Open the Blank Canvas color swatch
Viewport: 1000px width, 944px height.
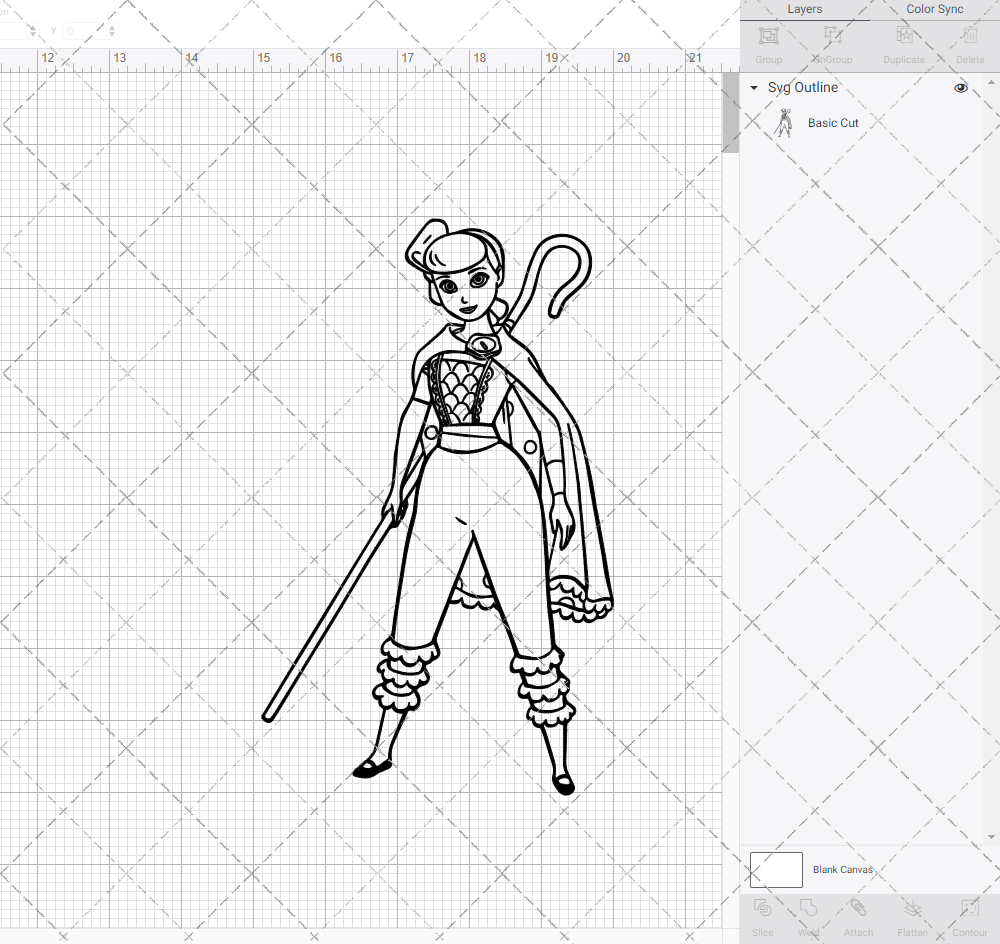pos(776,869)
